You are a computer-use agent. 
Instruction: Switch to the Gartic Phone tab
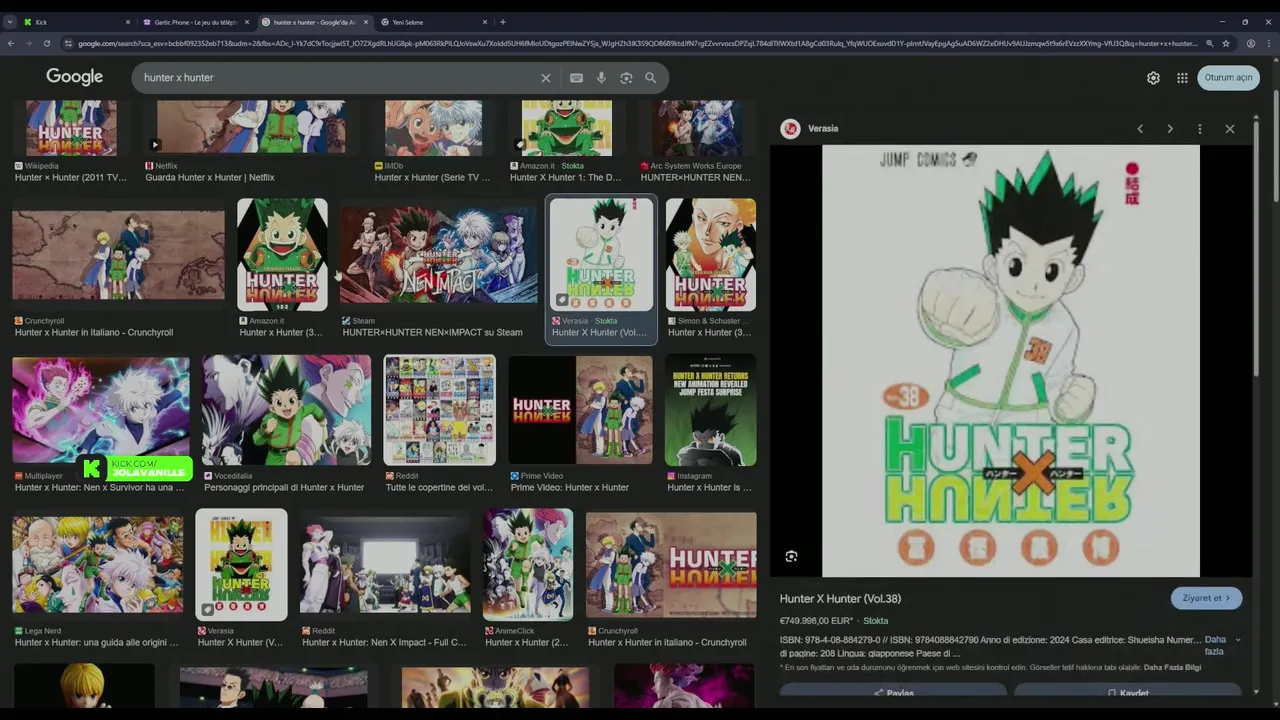tap(195, 22)
